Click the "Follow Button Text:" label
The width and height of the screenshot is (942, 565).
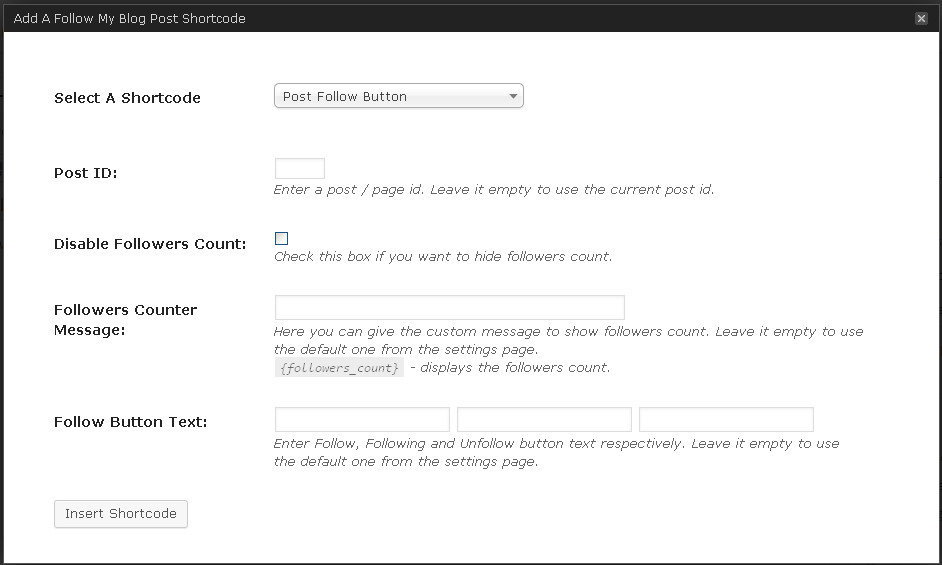130,422
